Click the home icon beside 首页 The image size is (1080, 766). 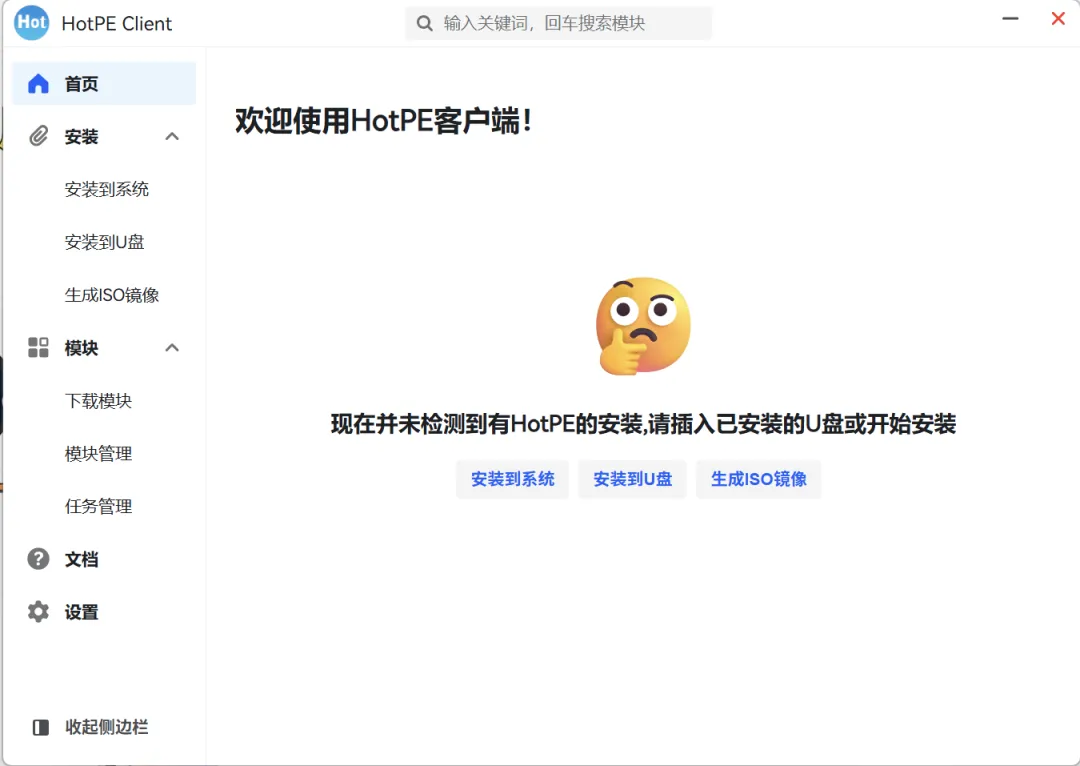(x=39, y=83)
